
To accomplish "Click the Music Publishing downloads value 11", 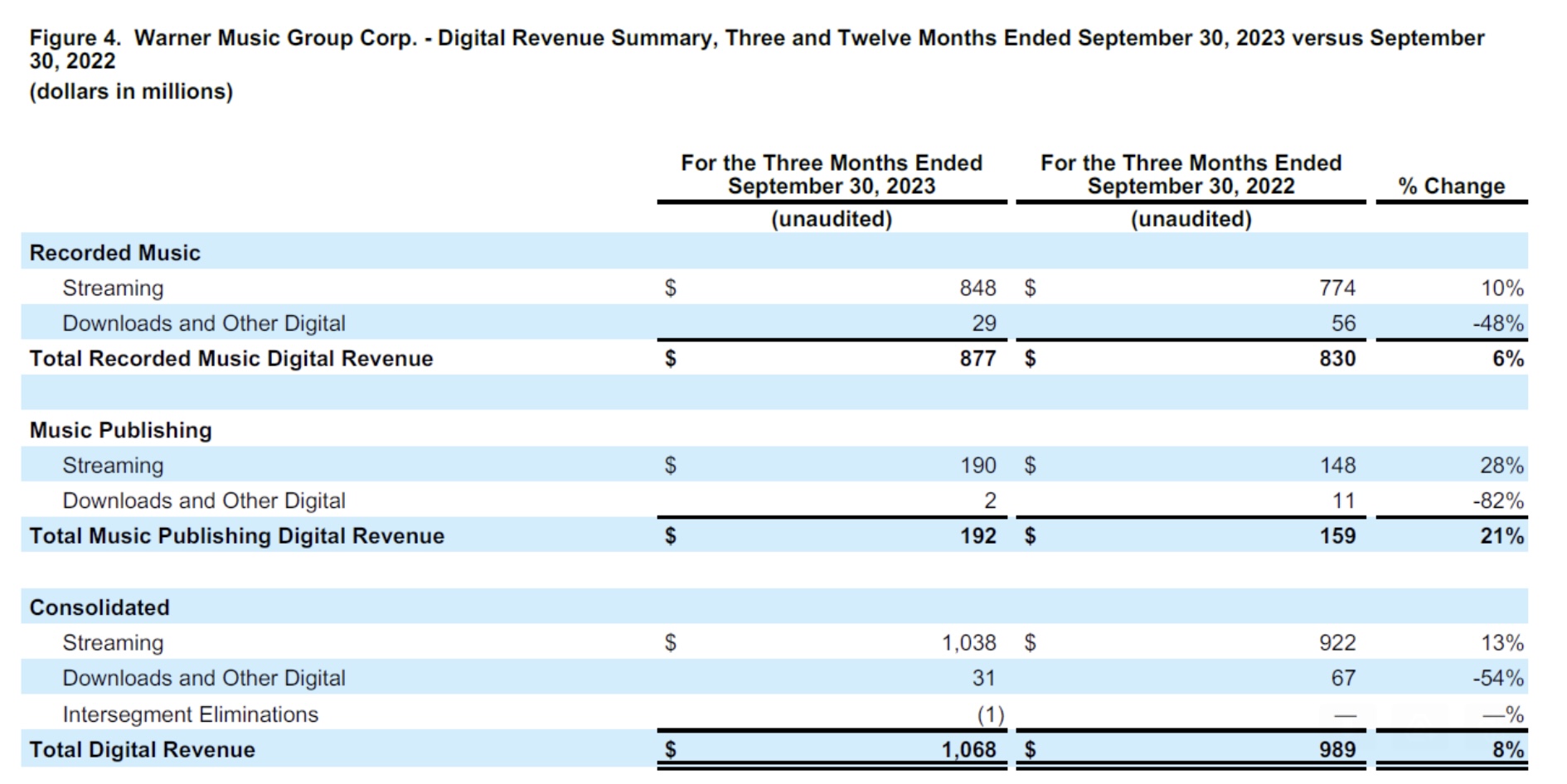I will tap(1344, 501).
